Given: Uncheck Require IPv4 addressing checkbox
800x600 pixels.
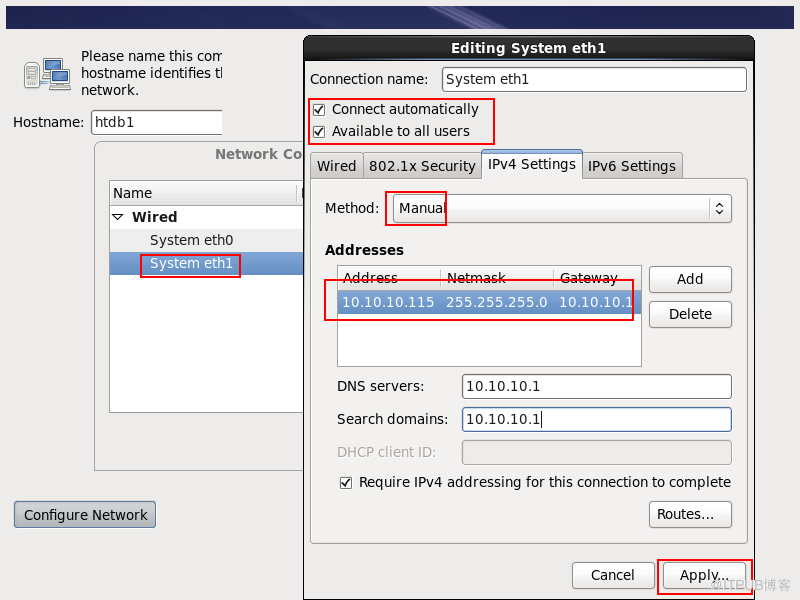Looking at the screenshot, I should (346, 483).
